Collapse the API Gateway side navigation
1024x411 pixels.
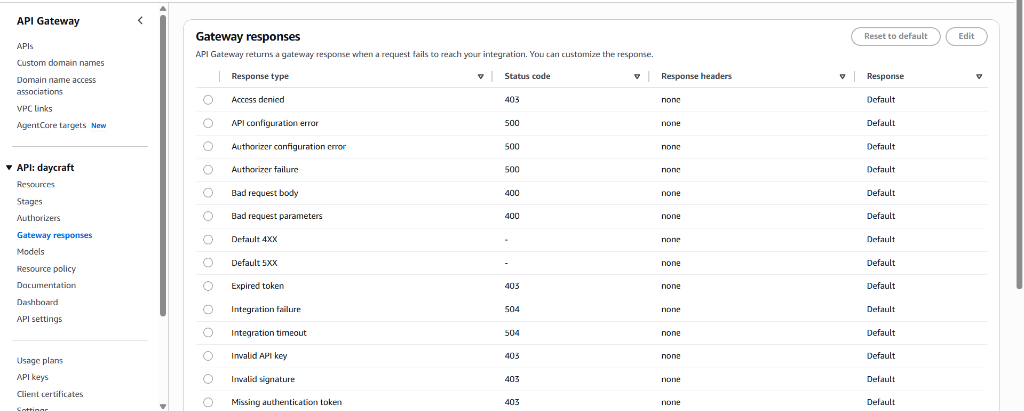pyautogui.click(x=140, y=21)
